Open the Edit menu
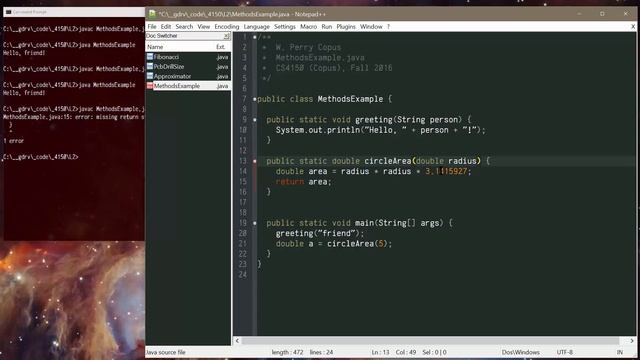Screen dimensions: 640x360 (x=166, y=27)
